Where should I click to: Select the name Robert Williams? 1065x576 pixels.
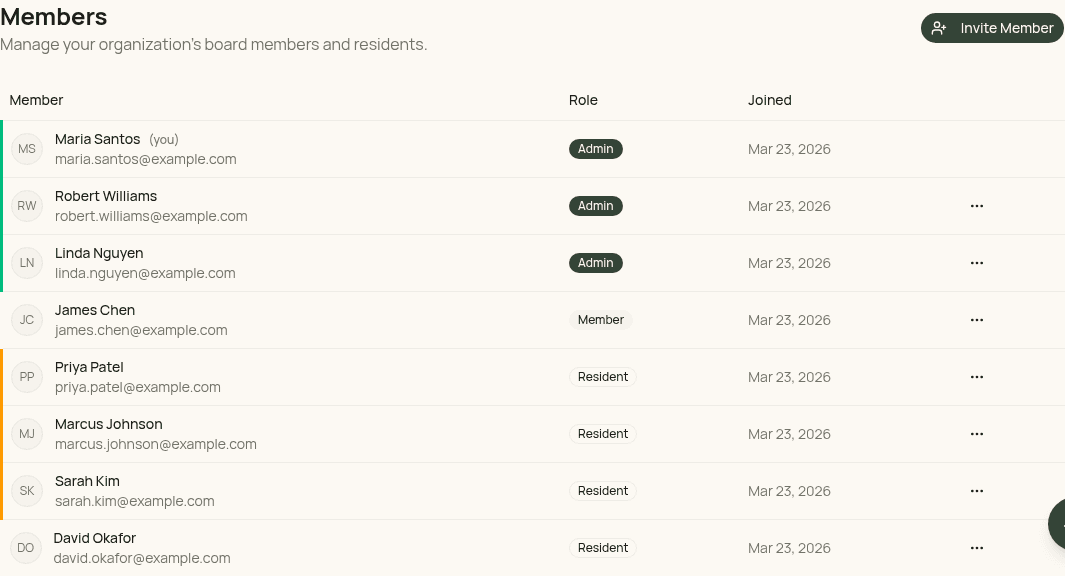[106, 196]
